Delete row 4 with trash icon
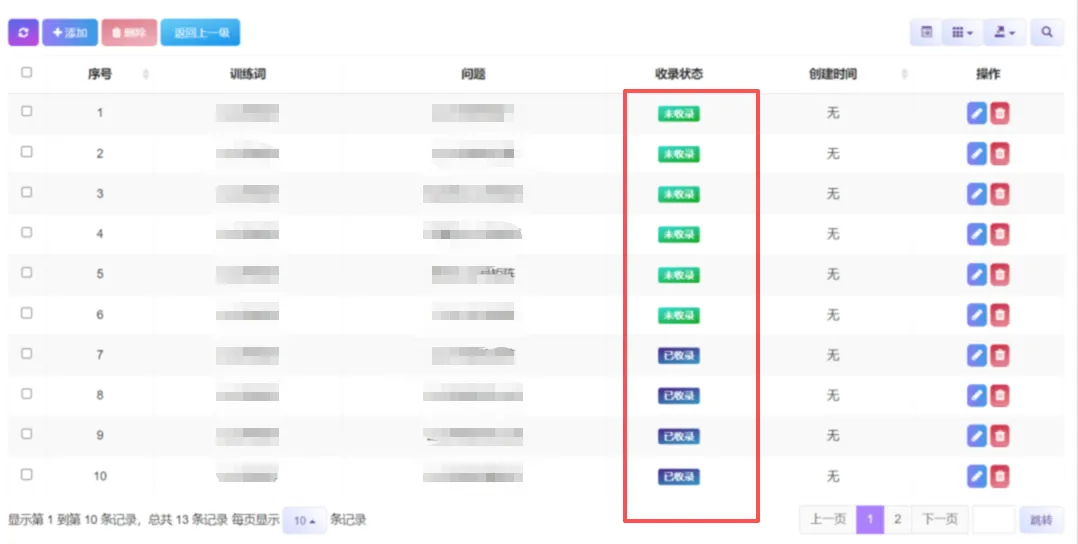This screenshot has height=544, width=1078. pyautogui.click(x=1000, y=234)
